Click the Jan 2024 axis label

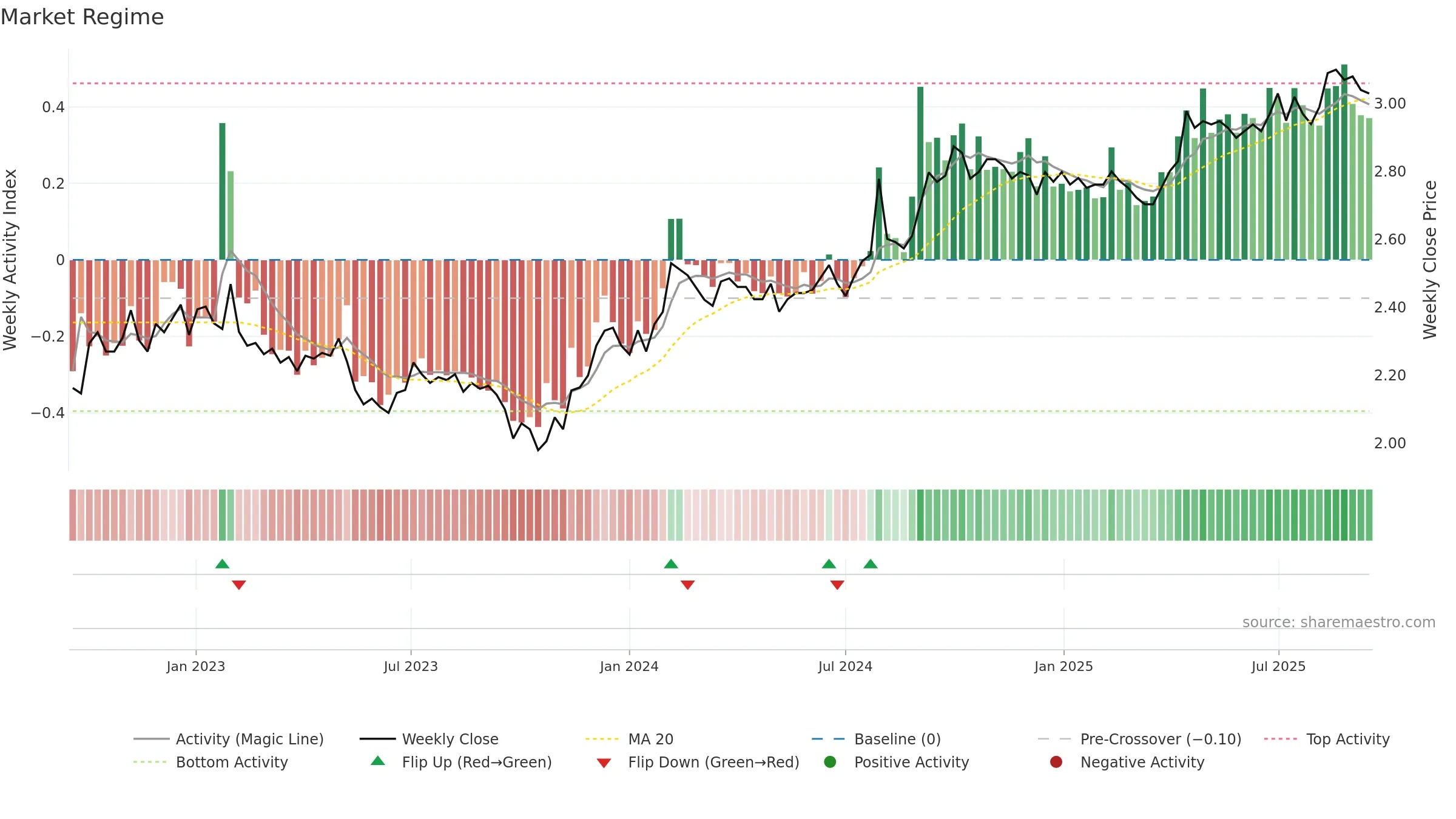(629, 666)
